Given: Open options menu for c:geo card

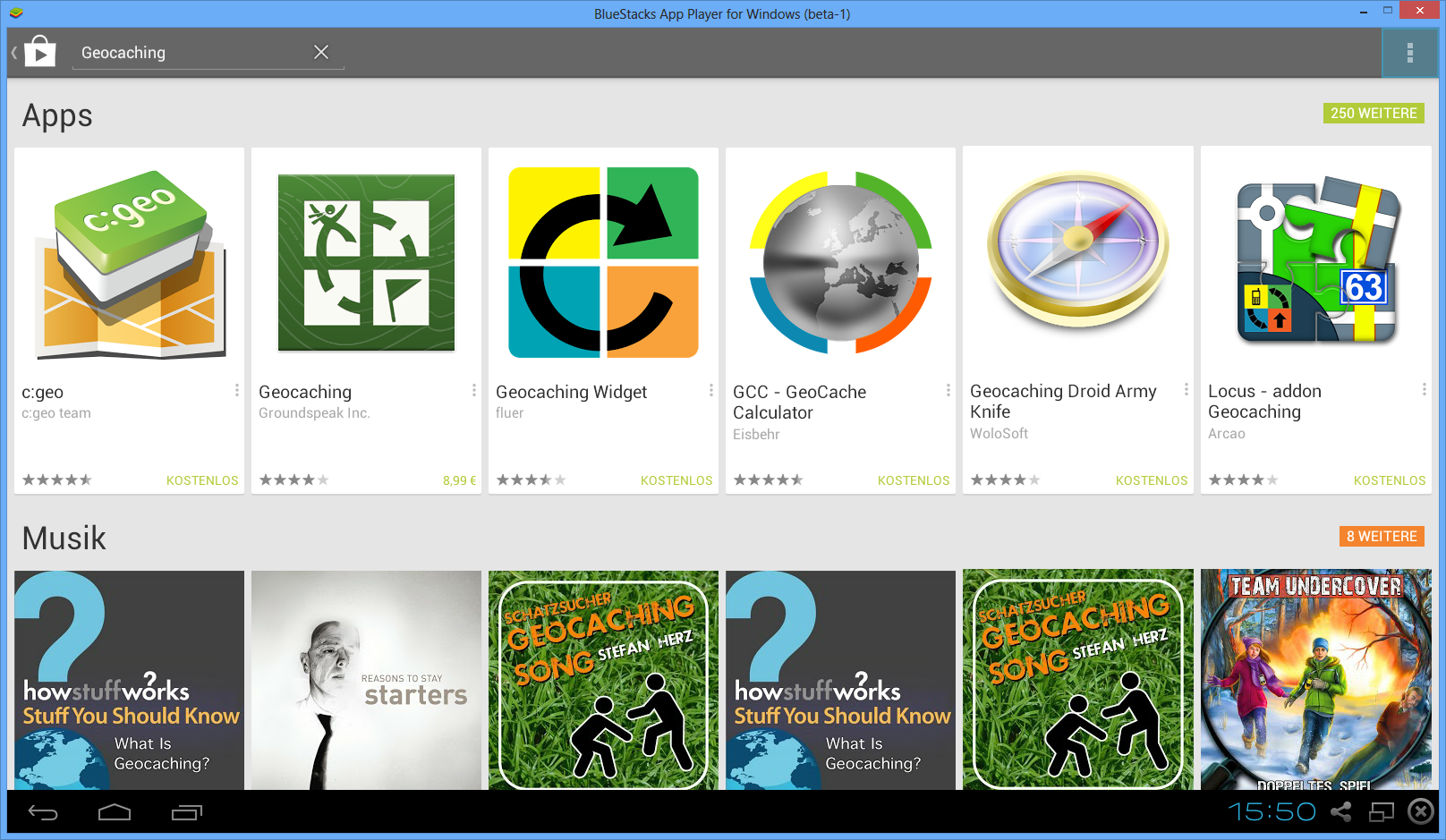Looking at the screenshot, I should [236, 390].
